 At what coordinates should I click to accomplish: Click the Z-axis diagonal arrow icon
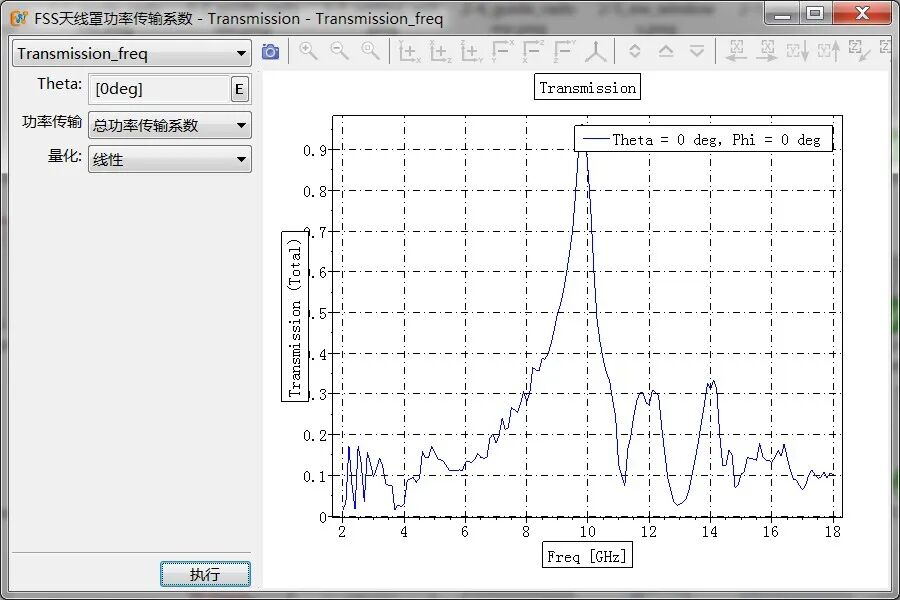[859, 51]
